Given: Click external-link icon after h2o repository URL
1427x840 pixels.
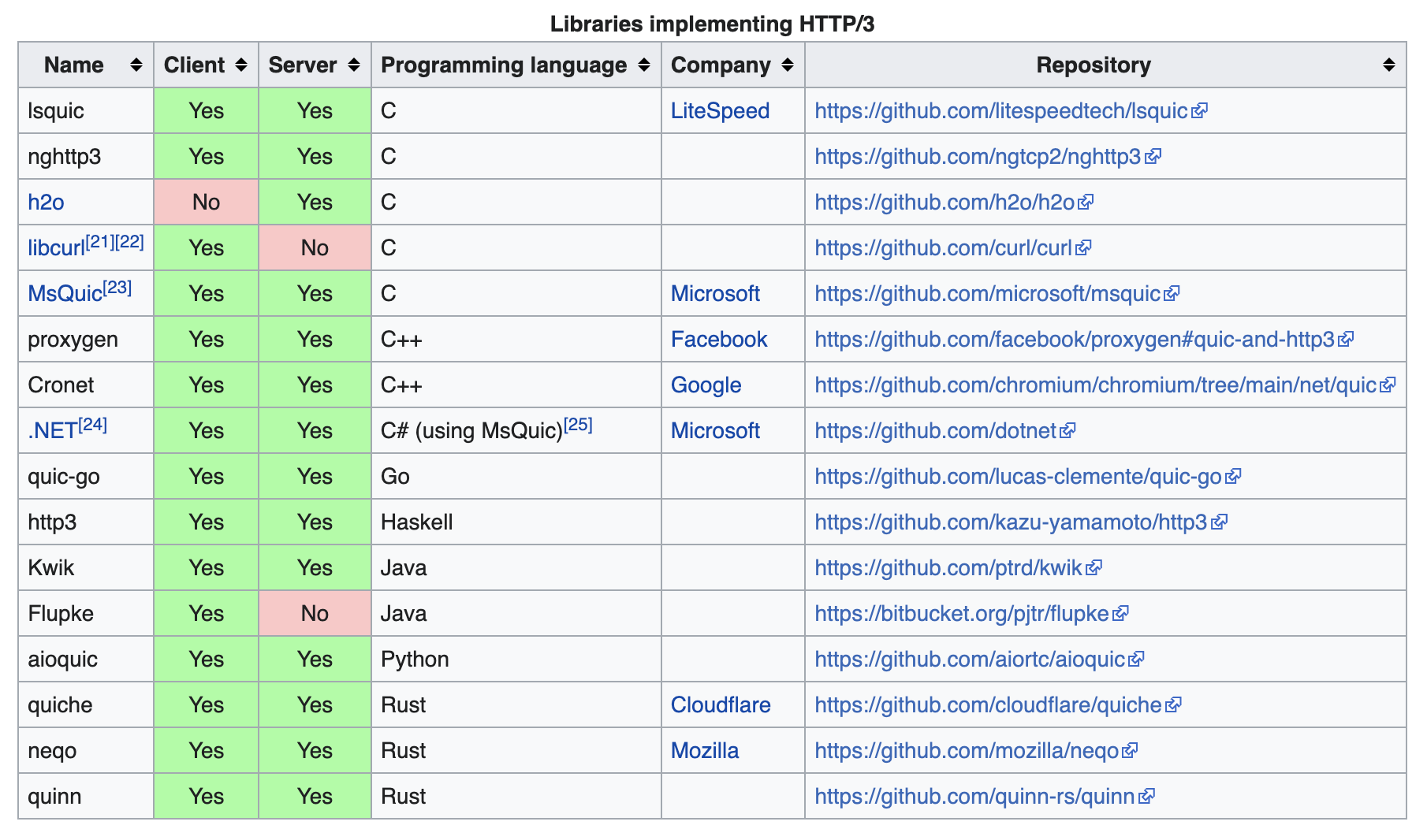Looking at the screenshot, I should [1086, 202].
